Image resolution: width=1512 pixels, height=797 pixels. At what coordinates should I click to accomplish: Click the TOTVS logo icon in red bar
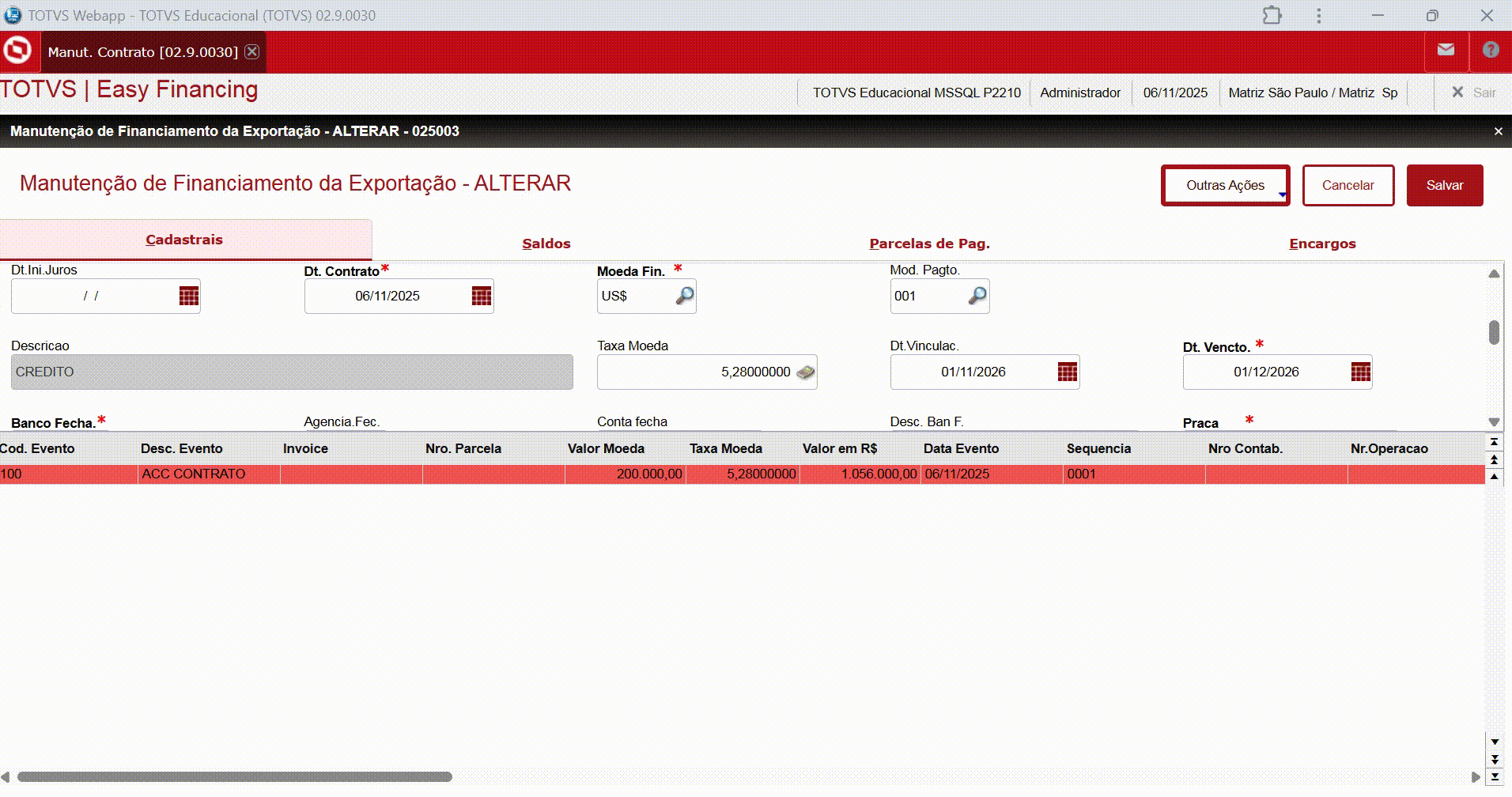pos(17,51)
